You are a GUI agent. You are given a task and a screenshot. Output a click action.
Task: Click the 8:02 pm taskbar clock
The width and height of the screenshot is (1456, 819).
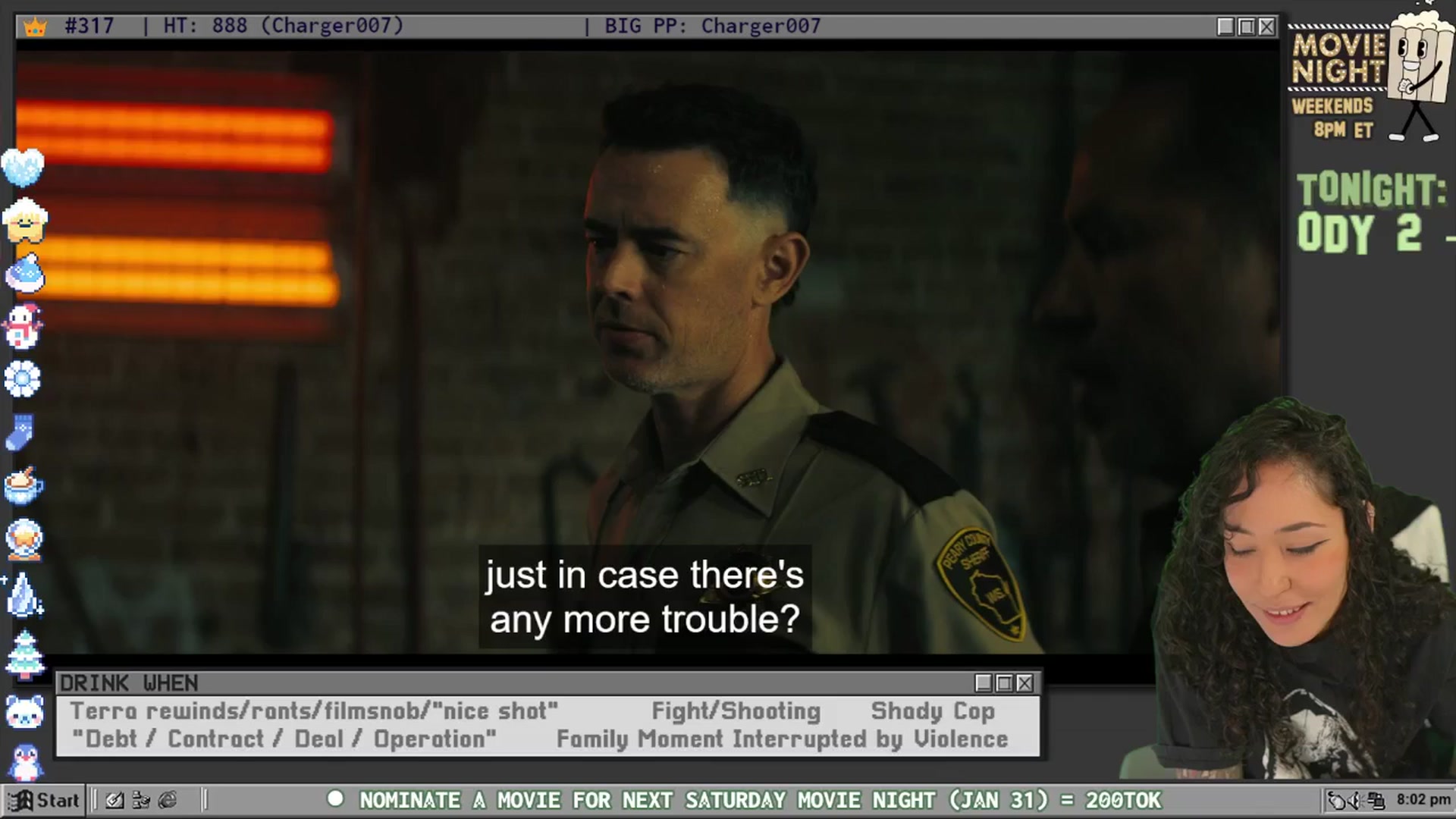[x=1423, y=800]
